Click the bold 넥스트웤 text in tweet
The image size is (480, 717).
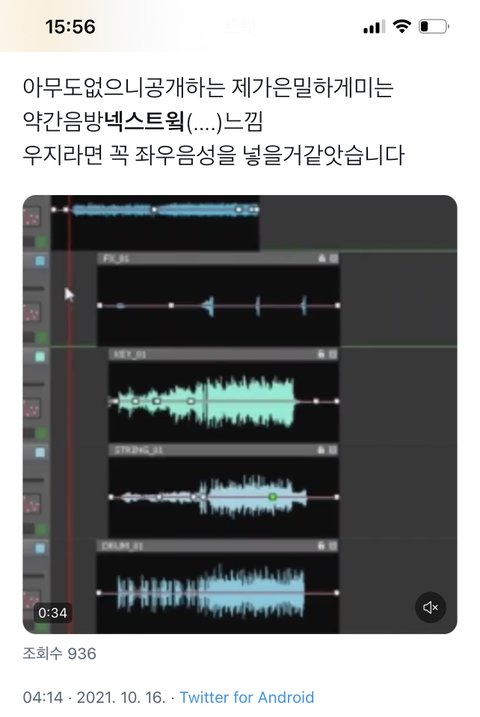pos(145,121)
